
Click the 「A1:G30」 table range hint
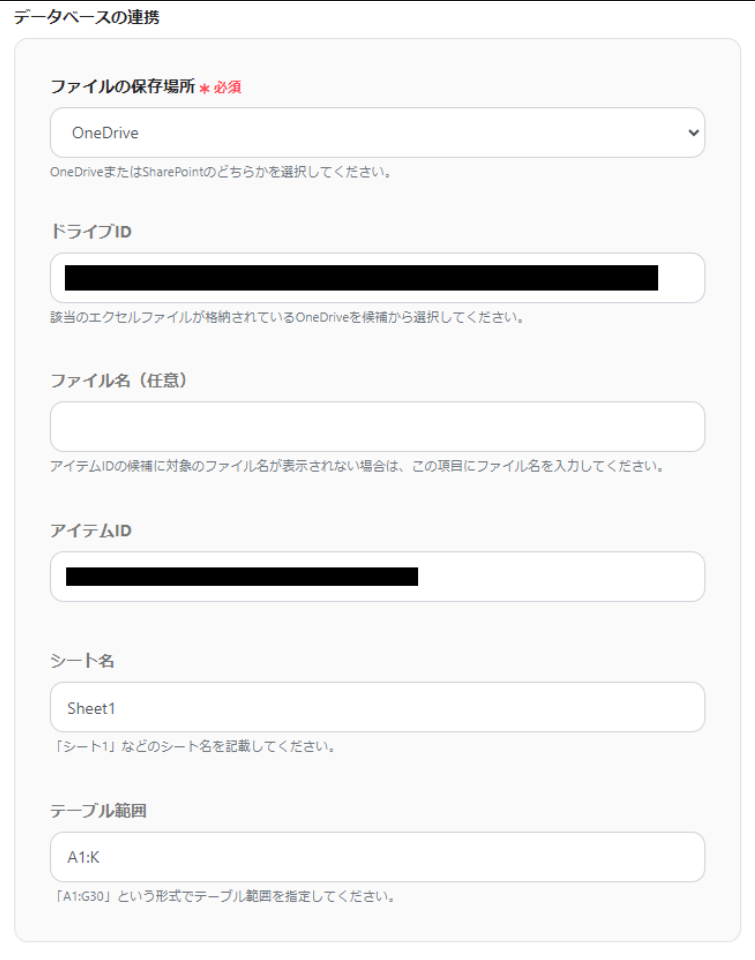[223, 896]
